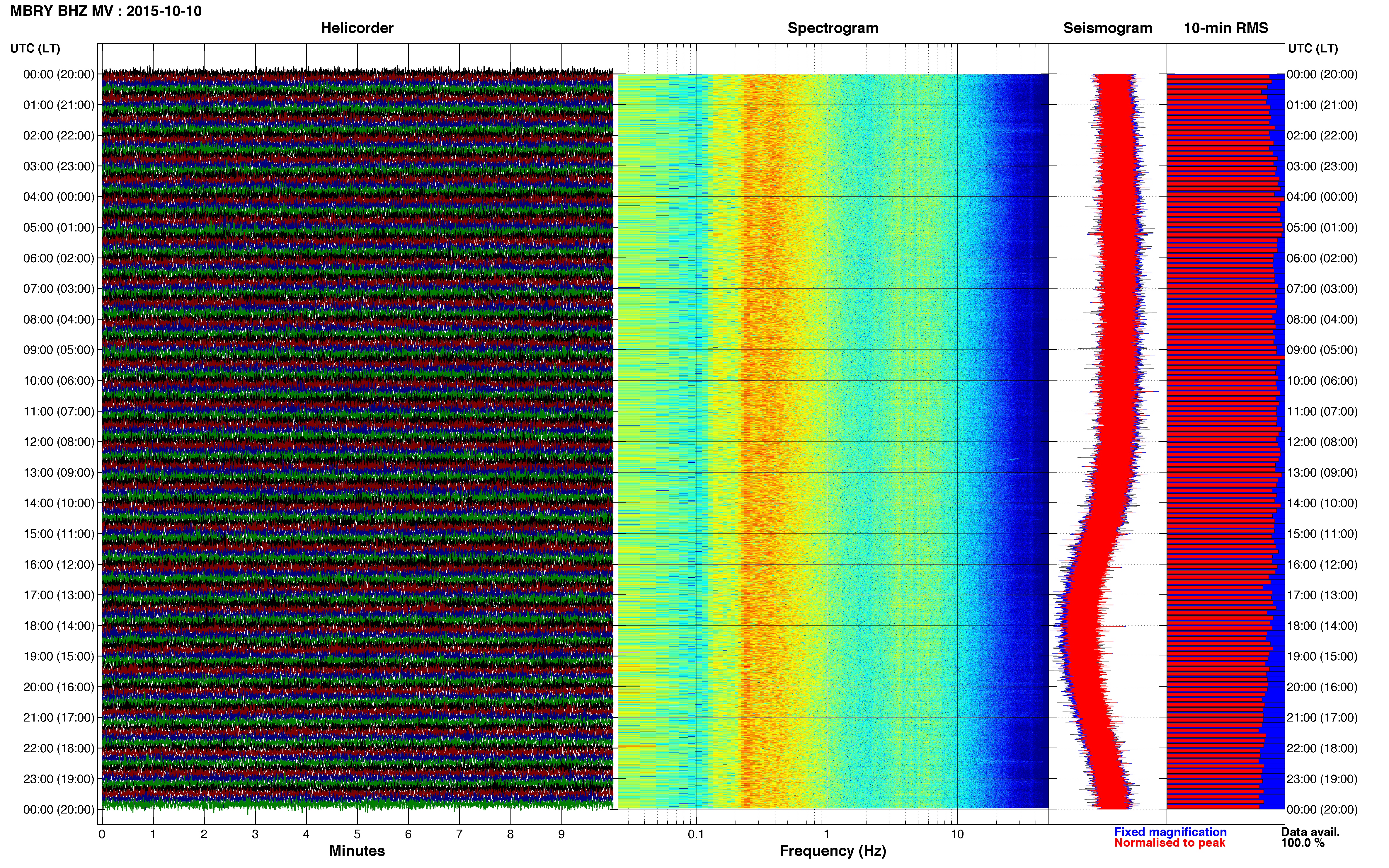Click the left 09:00 (05:00) time label
Screen dimensions: 1389x868
pyautogui.click(x=59, y=350)
